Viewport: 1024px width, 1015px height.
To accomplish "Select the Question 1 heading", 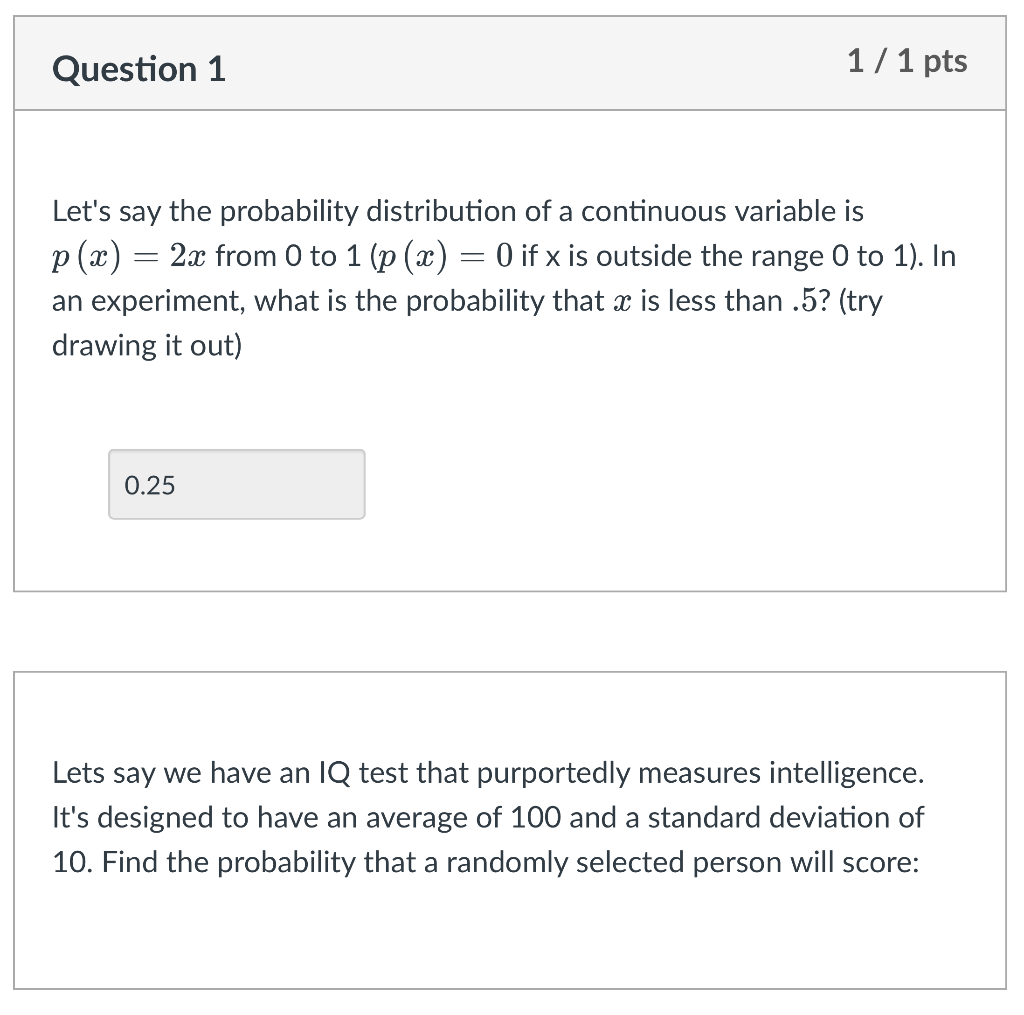I will point(139,68).
